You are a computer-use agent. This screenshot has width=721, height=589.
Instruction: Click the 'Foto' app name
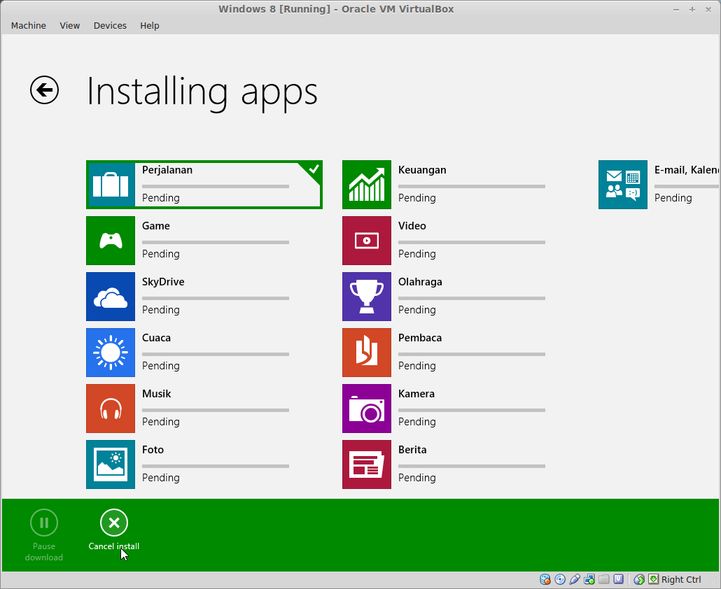(x=153, y=450)
